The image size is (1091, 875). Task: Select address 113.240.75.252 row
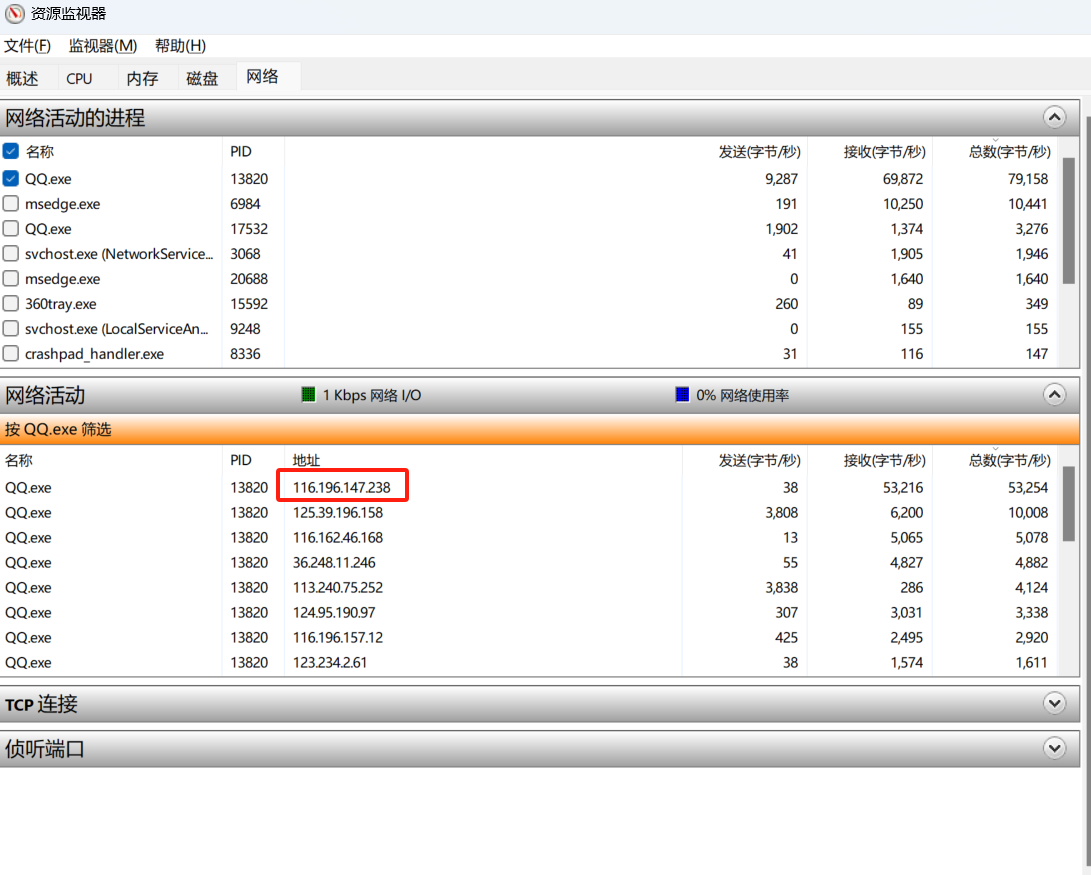tap(529, 587)
